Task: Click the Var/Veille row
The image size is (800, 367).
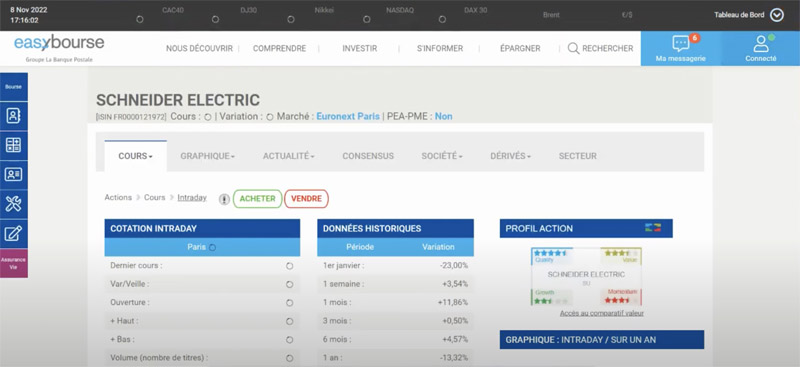Action: pyautogui.click(x=202, y=284)
